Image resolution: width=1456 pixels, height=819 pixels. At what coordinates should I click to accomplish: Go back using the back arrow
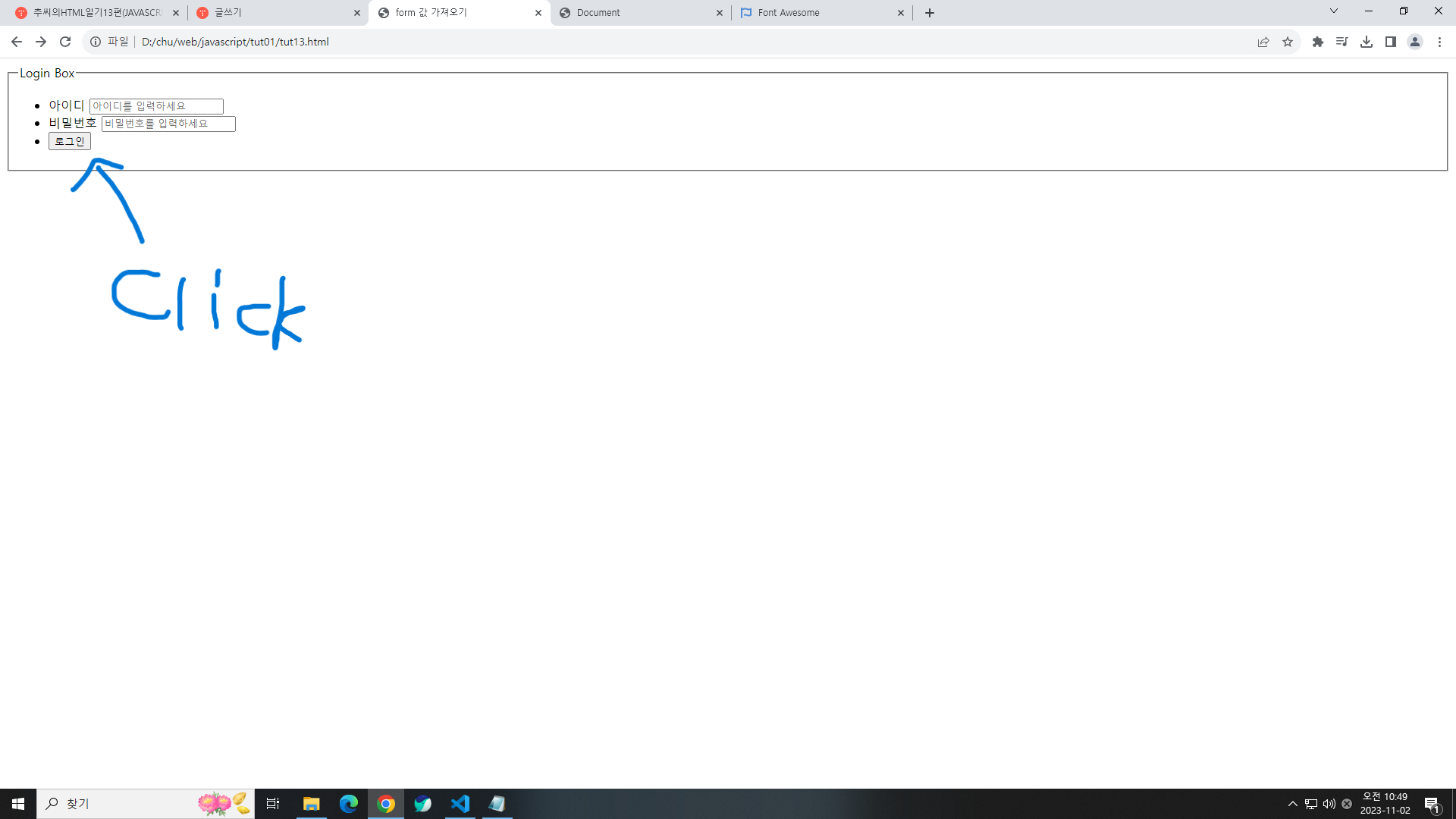pos(17,42)
